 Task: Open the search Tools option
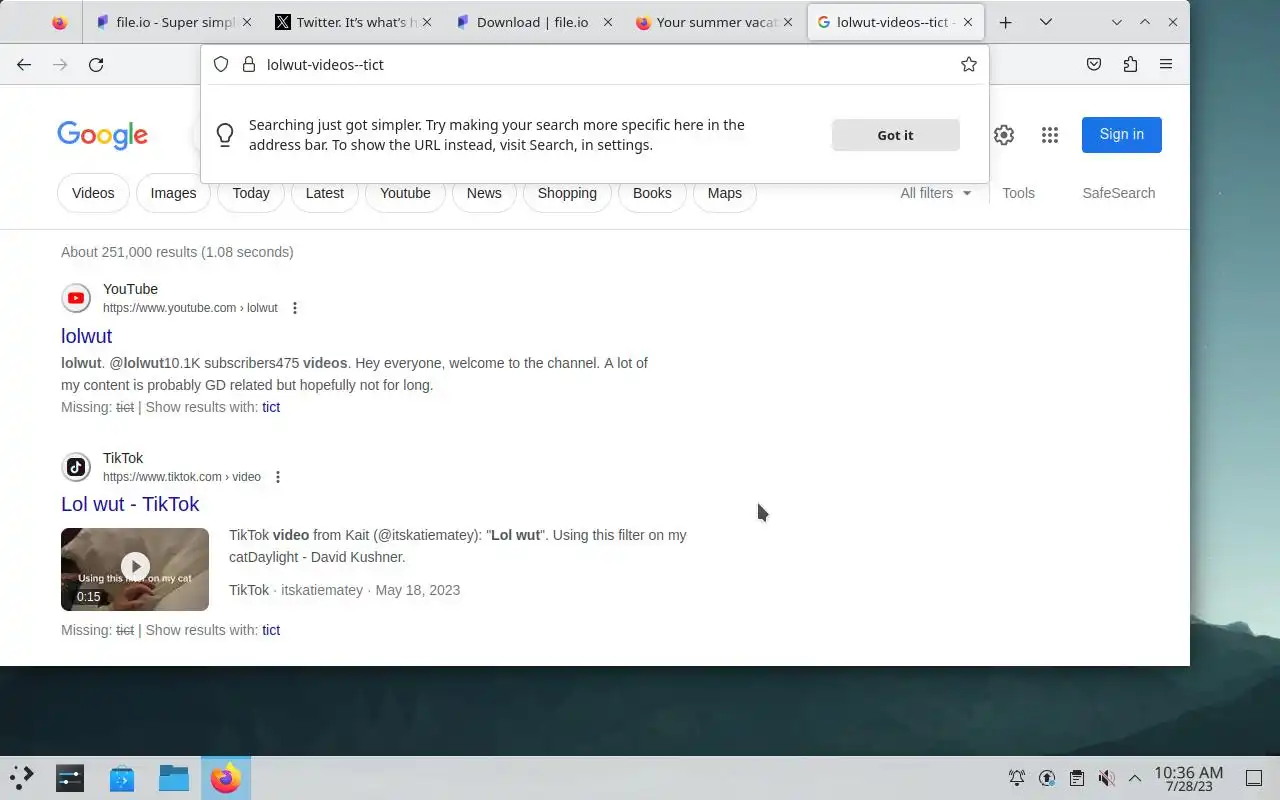(x=1018, y=193)
